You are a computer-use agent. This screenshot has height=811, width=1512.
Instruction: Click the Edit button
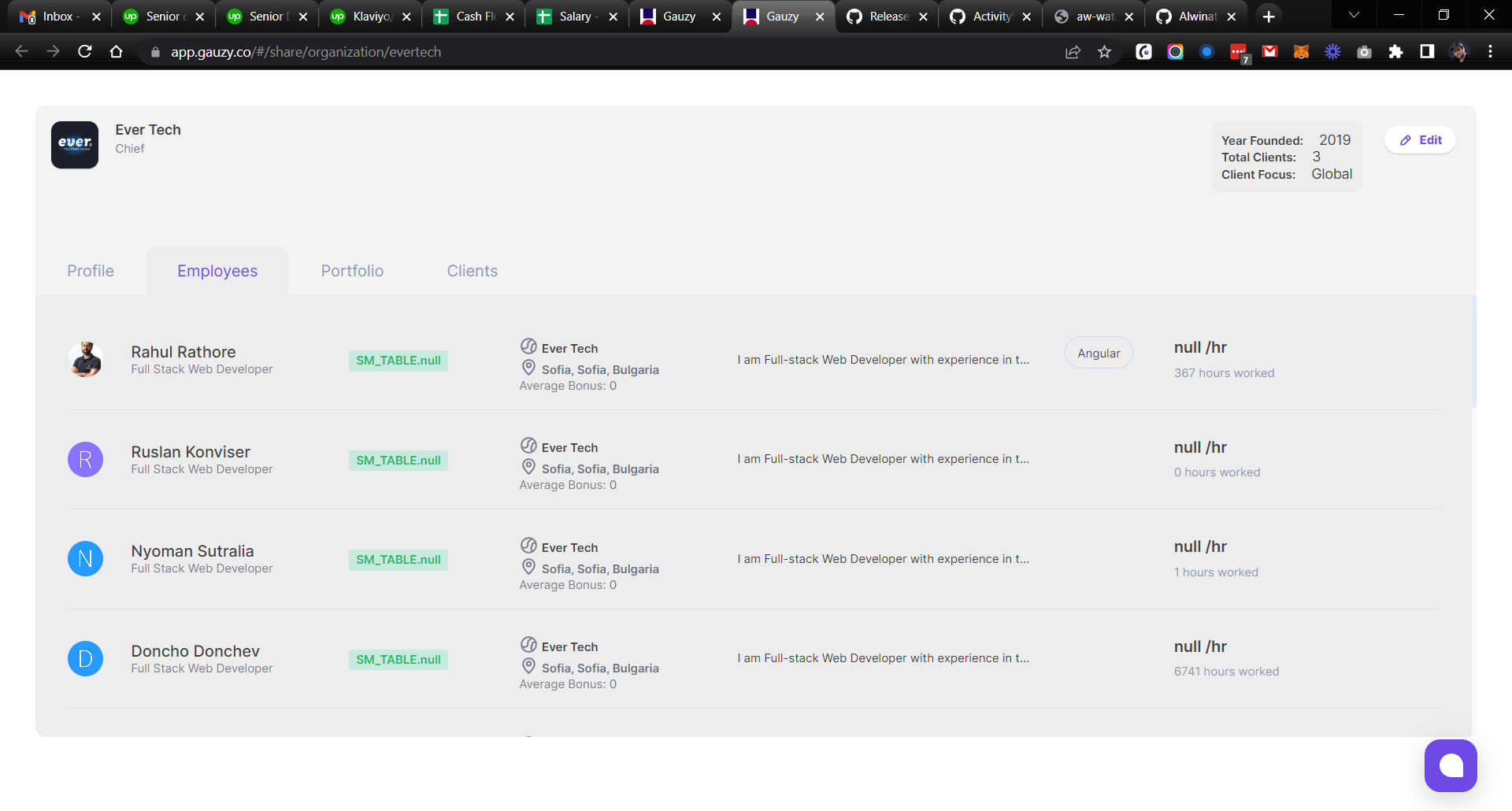pyautogui.click(x=1420, y=139)
